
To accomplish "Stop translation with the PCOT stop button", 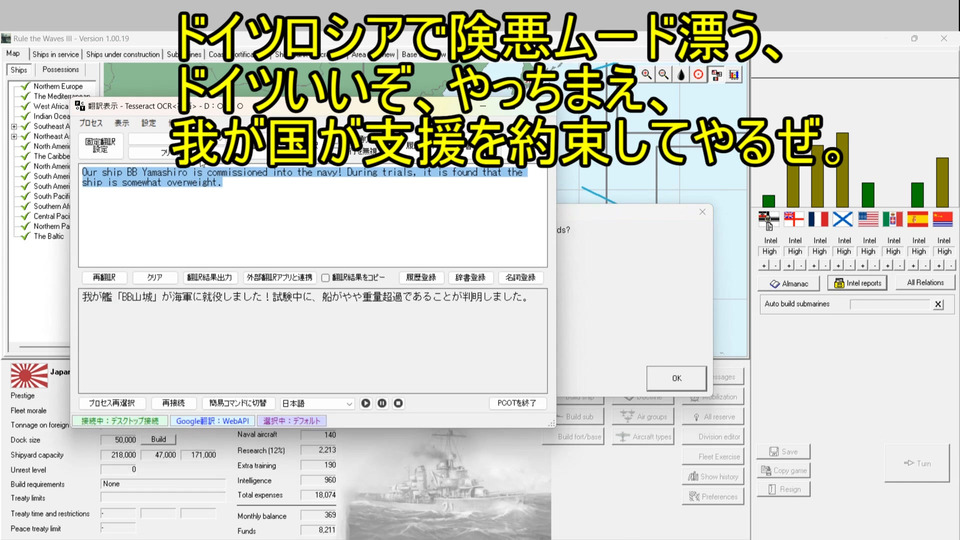I will [x=398, y=403].
